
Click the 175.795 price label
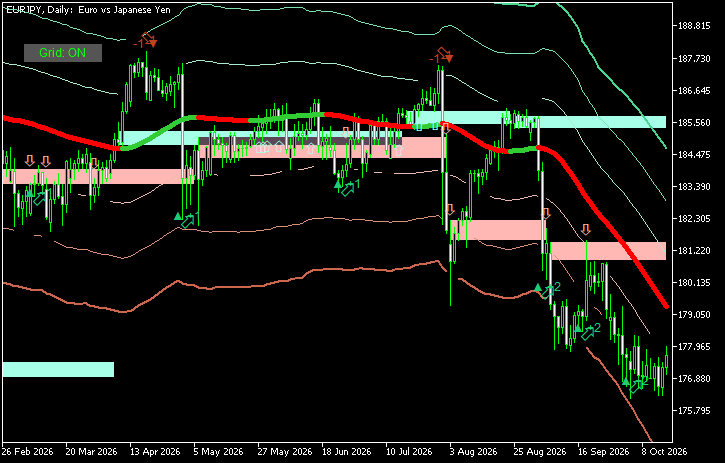tap(694, 410)
